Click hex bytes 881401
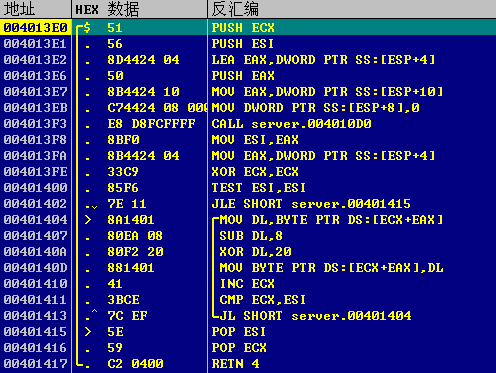Screen dimensions: 496x373 click(131, 268)
